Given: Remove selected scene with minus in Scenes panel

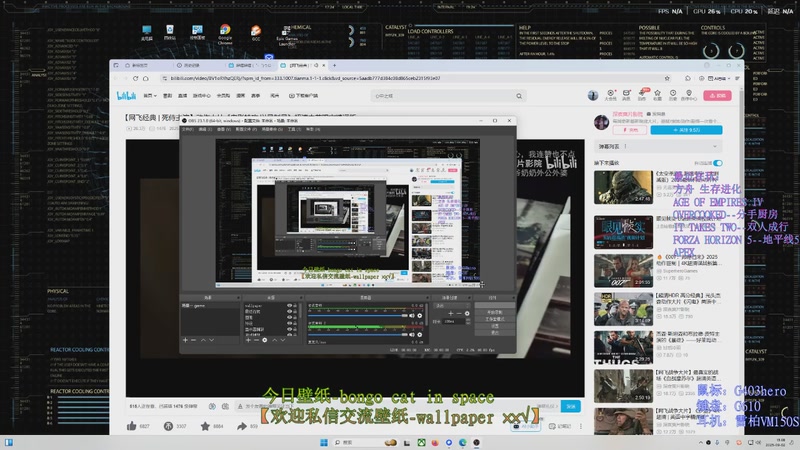Looking at the screenshot, I should [193, 340].
